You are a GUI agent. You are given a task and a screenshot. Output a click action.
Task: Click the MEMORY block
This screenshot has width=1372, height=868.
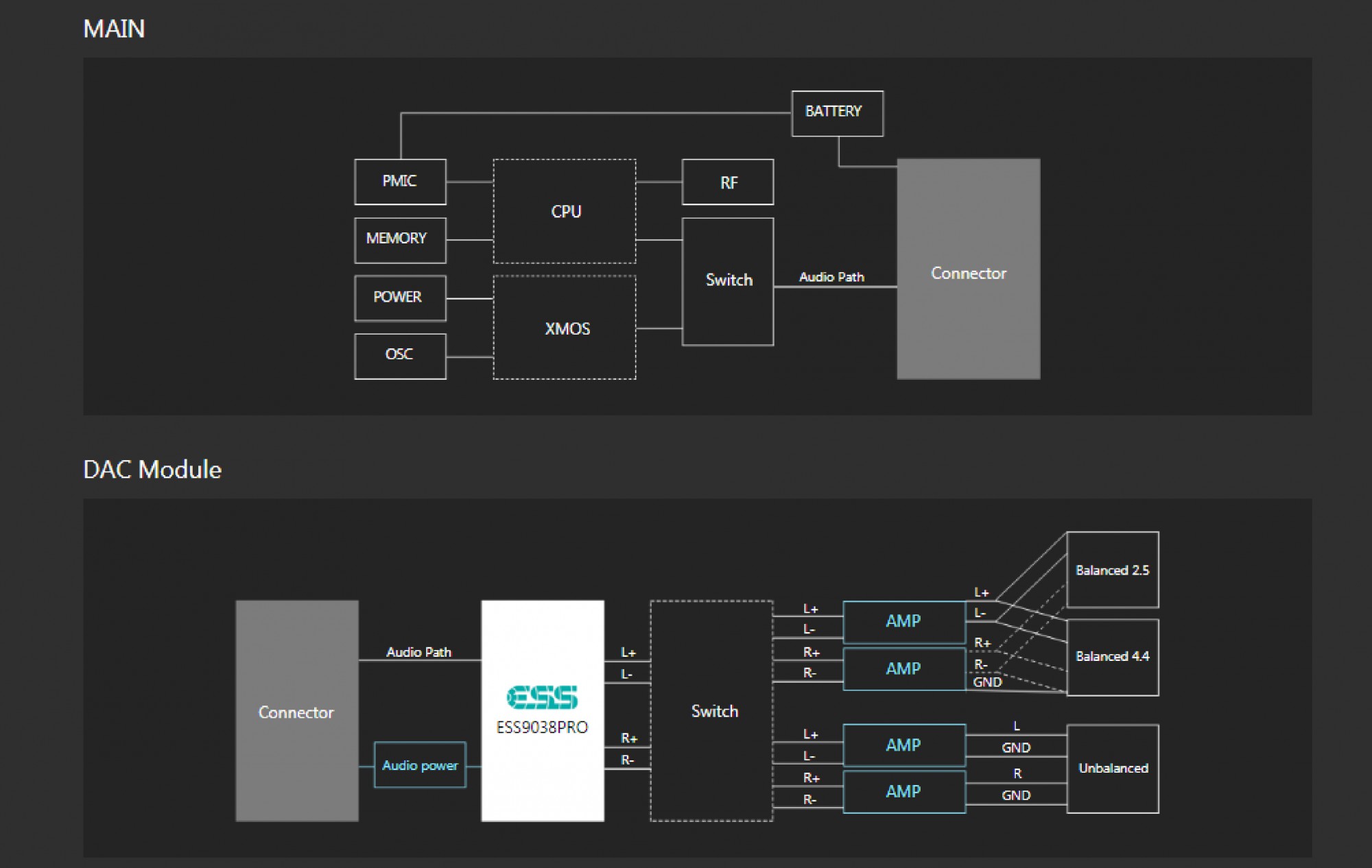[400, 240]
